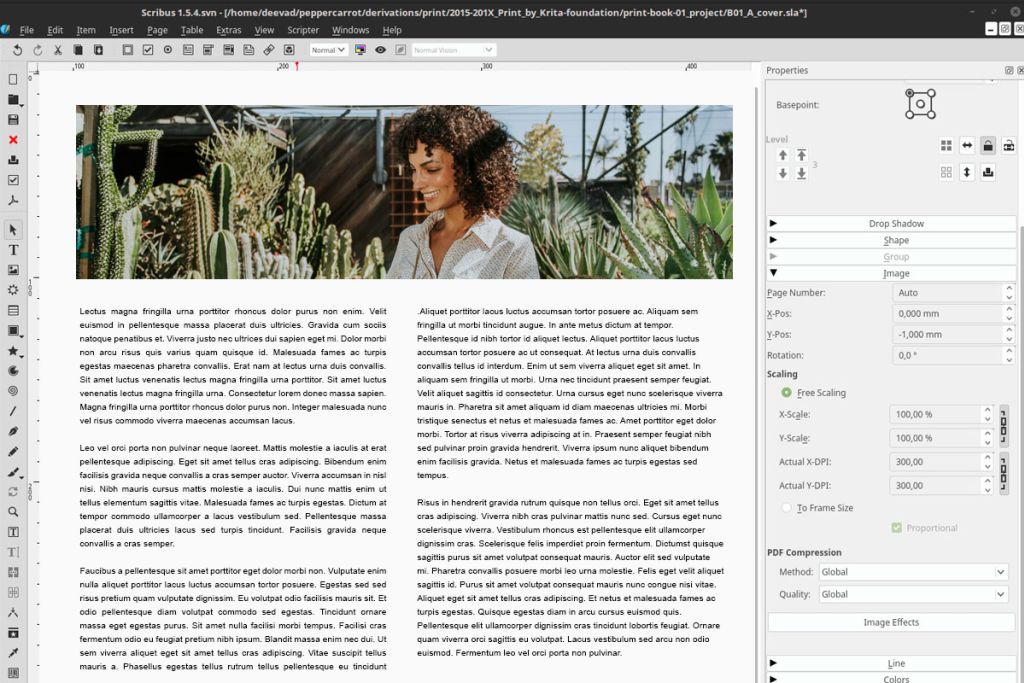Toggle Preview Mode with the eye icon
Viewport: 1024px width, 683px height.
[x=380, y=49]
